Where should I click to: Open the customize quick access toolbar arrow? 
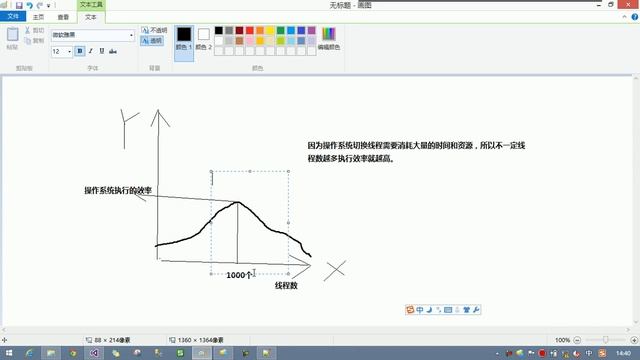pos(48,6)
